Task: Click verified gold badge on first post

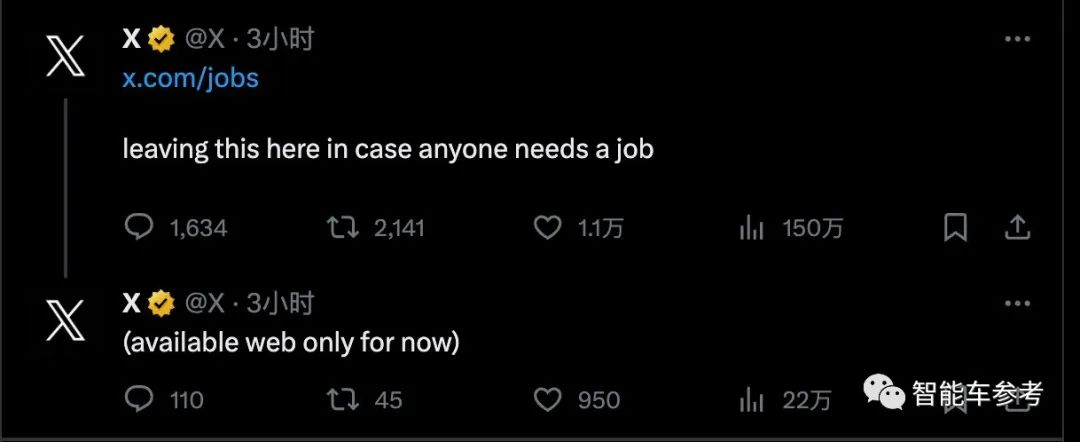Action: [x=161, y=40]
